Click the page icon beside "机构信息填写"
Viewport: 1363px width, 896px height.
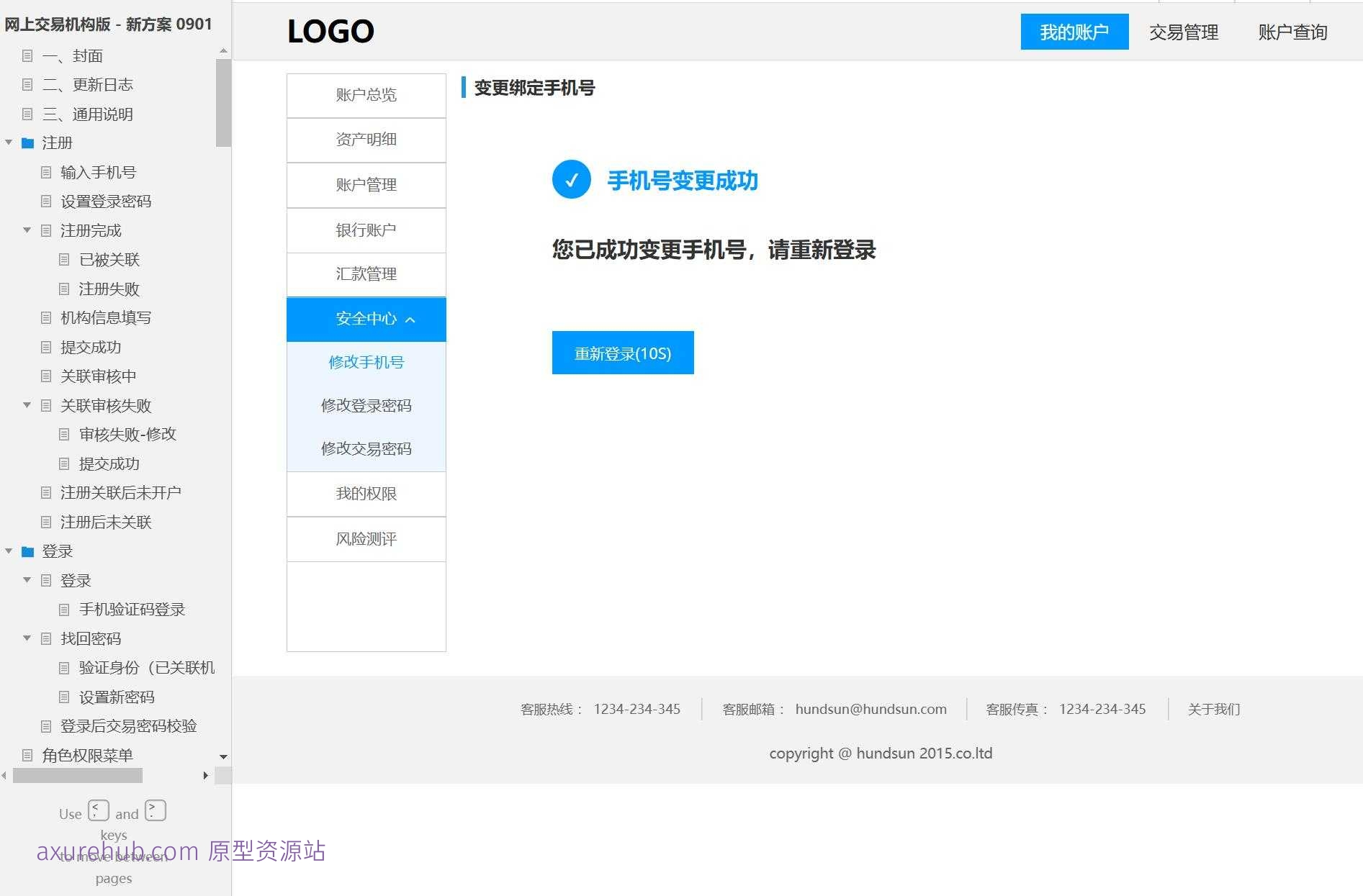click(x=45, y=317)
